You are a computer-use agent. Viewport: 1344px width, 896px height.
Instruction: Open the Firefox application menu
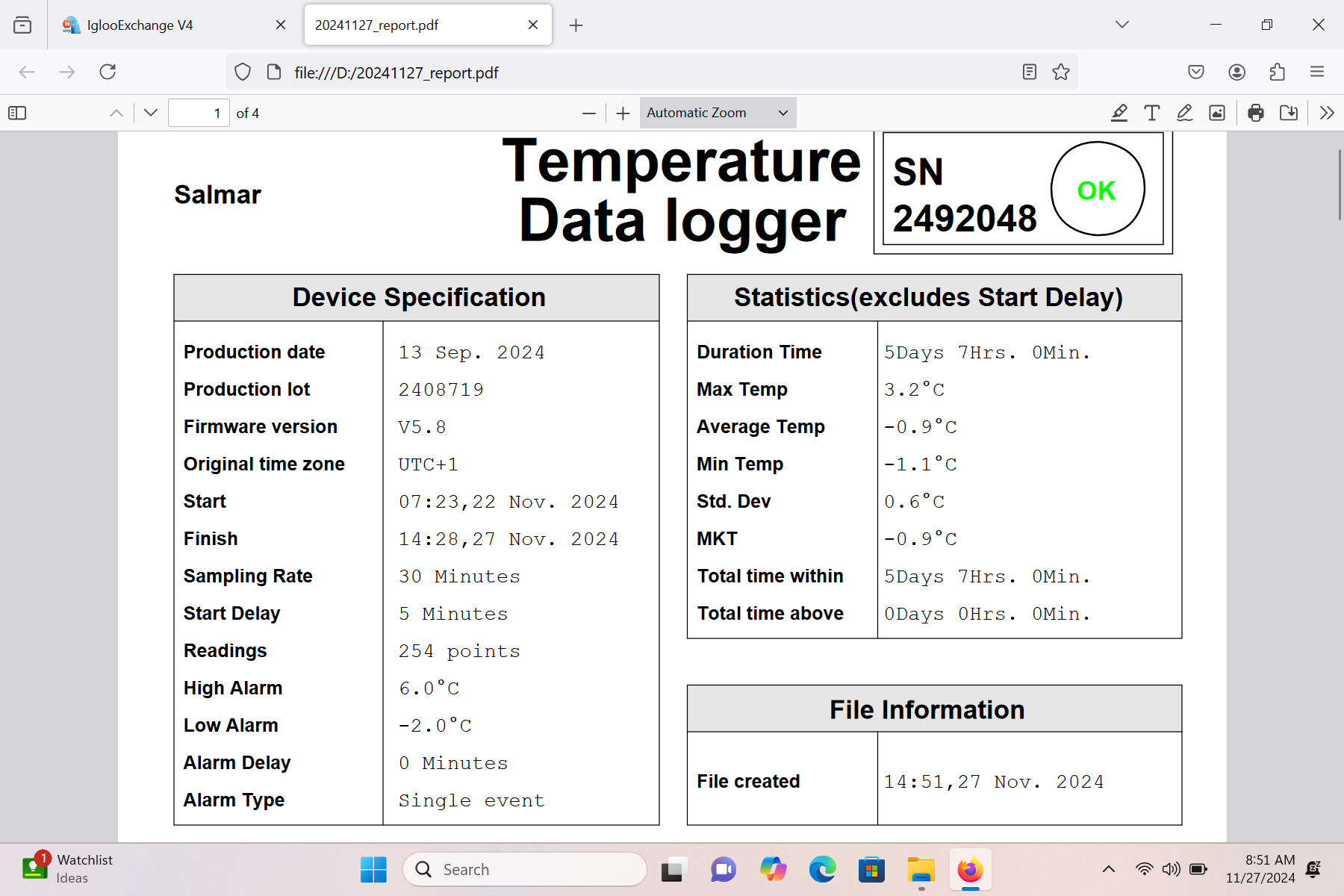(1317, 72)
